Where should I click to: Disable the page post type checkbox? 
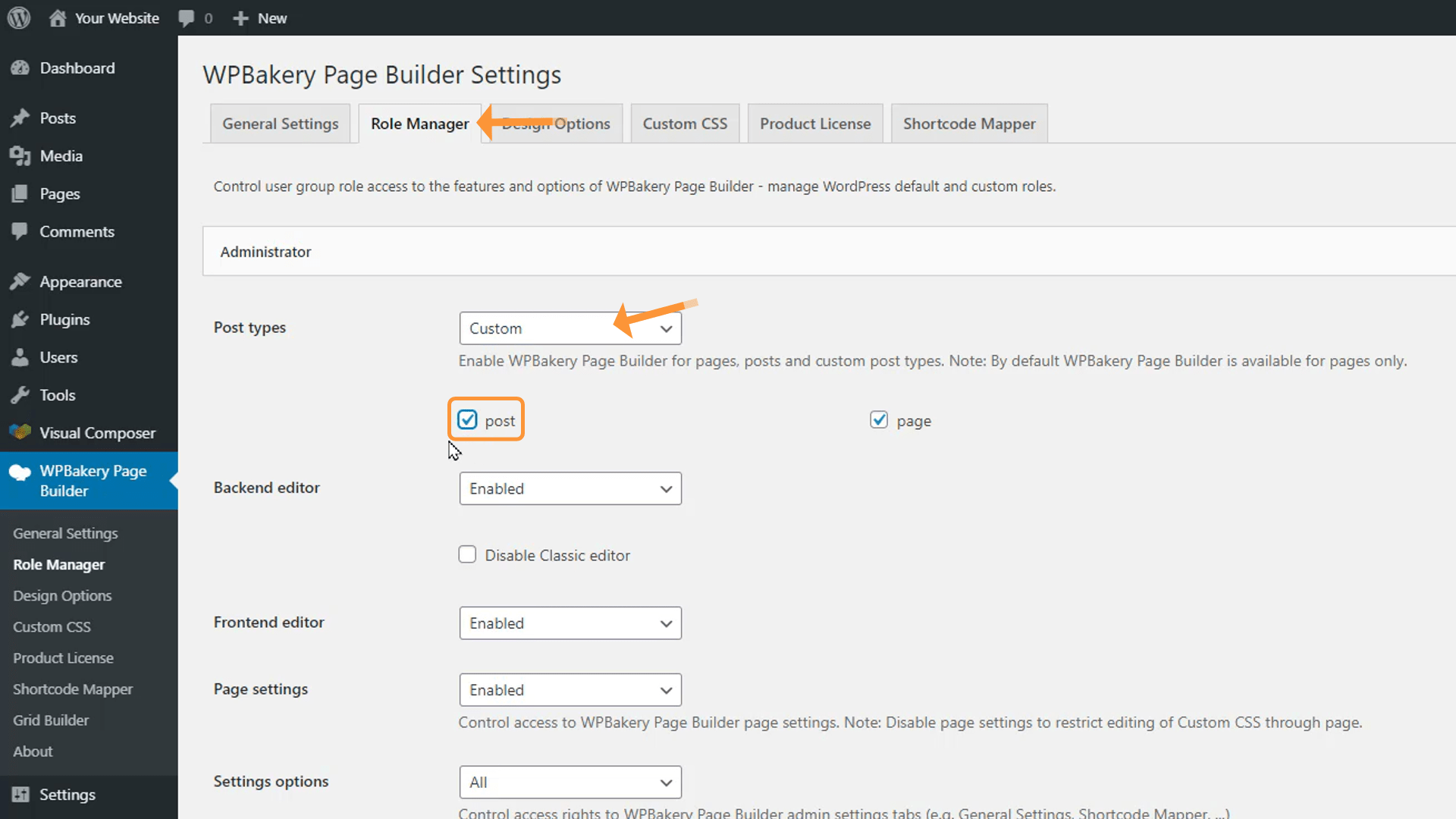point(879,419)
